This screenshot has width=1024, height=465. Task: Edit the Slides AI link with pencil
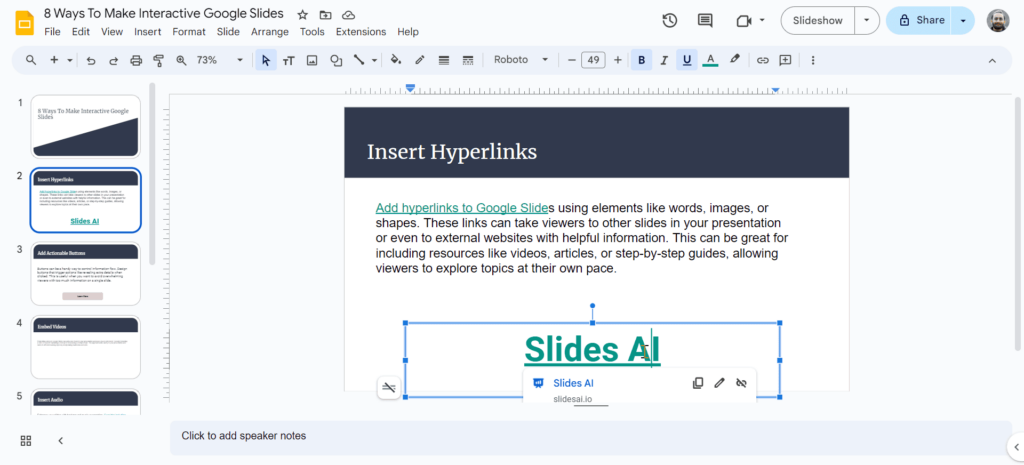[719, 383]
